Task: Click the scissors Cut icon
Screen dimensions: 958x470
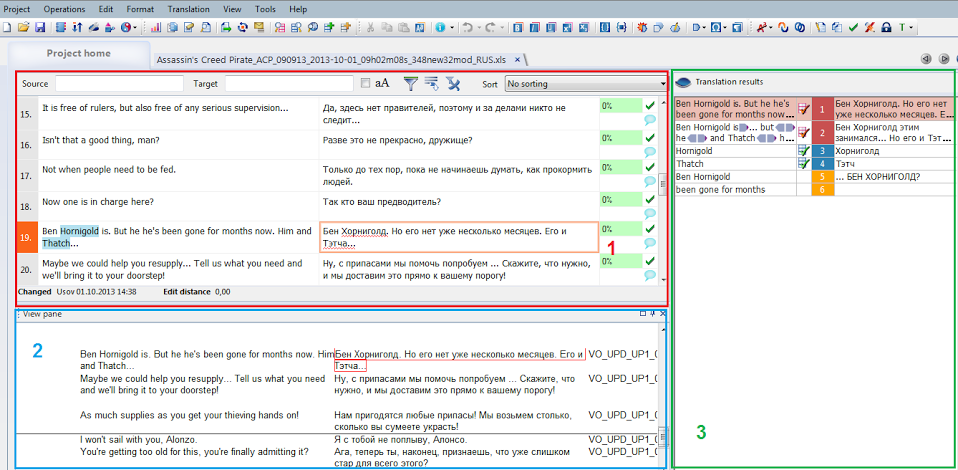Action: (370, 27)
